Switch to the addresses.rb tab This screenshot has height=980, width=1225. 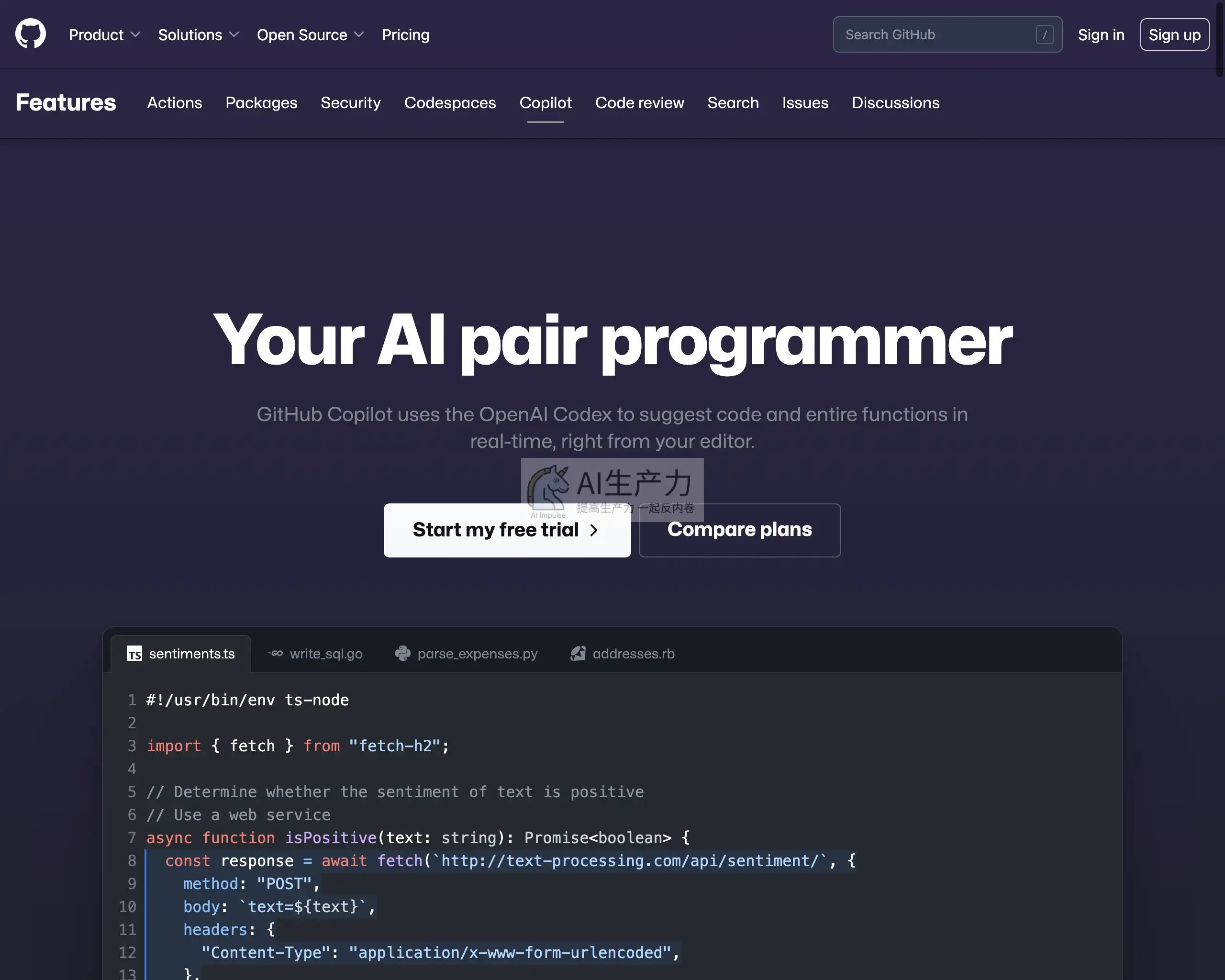click(623, 654)
